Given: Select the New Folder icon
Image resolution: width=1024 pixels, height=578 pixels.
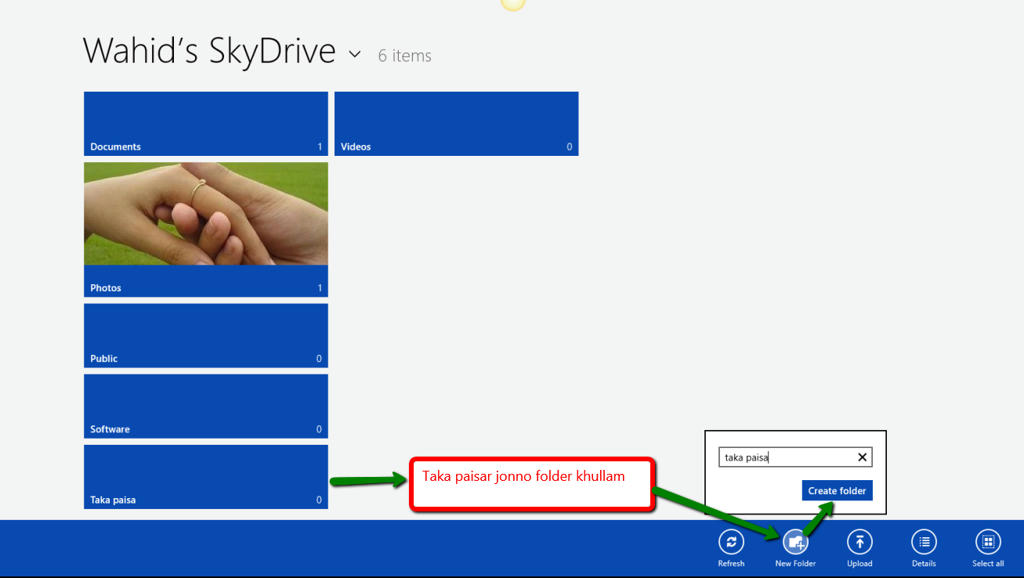Looking at the screenshot, I should [795, 543].
